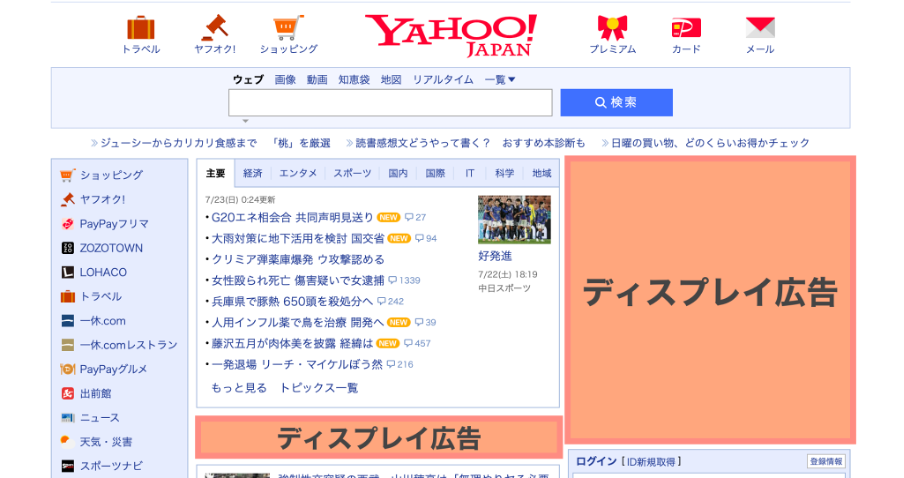Screen dimensions: 904x478
Task: Select the 画像 search tab
Action: click(285, 80)
